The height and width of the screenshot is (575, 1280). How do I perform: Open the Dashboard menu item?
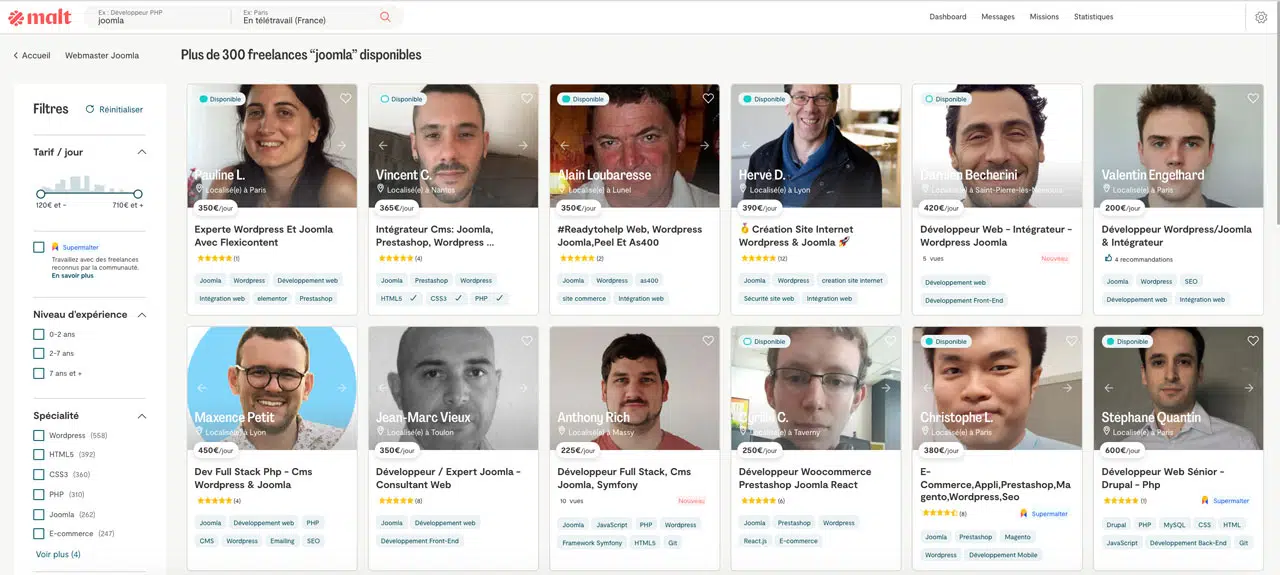[x=947, y=17]
